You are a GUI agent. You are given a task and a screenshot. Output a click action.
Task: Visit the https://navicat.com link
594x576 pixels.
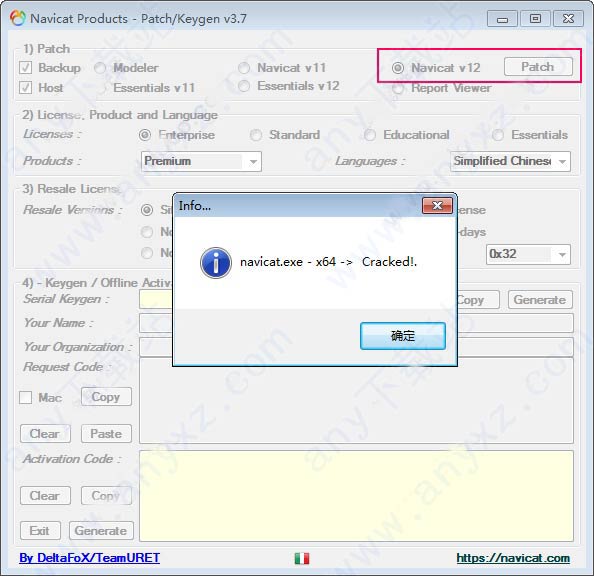(x=513, y=558)
